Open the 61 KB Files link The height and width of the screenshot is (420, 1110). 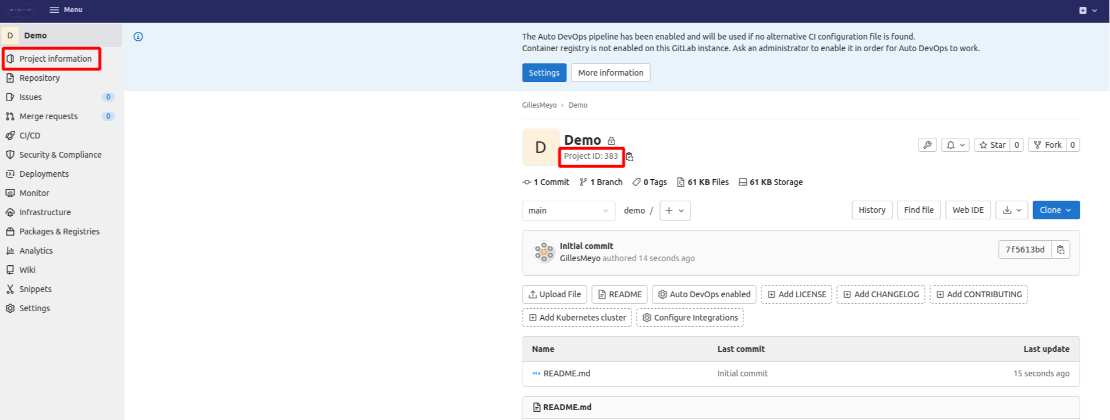(703, 182)
